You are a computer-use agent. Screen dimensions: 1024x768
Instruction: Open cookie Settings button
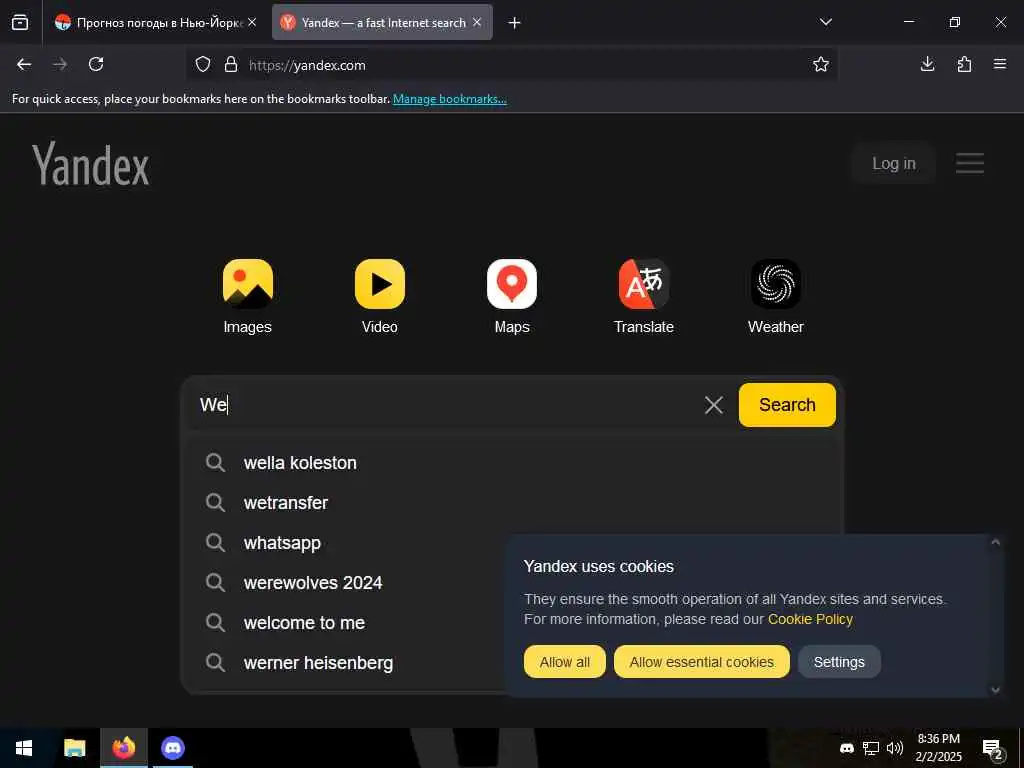click(x=839, y=662)
